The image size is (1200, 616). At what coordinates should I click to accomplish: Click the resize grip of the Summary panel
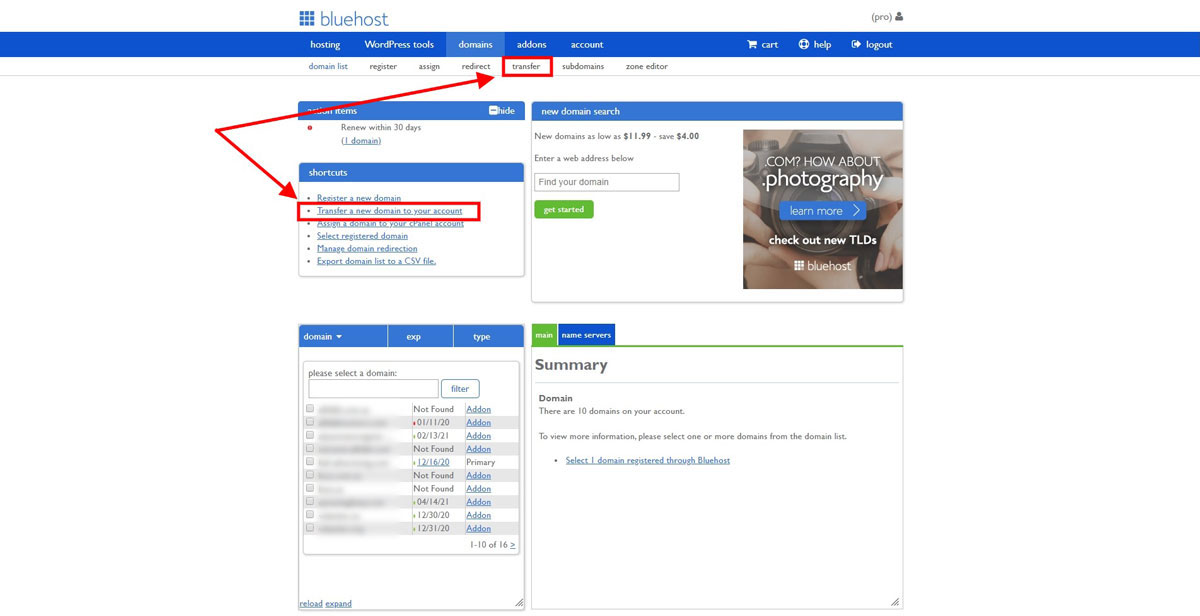click(895, 602)
